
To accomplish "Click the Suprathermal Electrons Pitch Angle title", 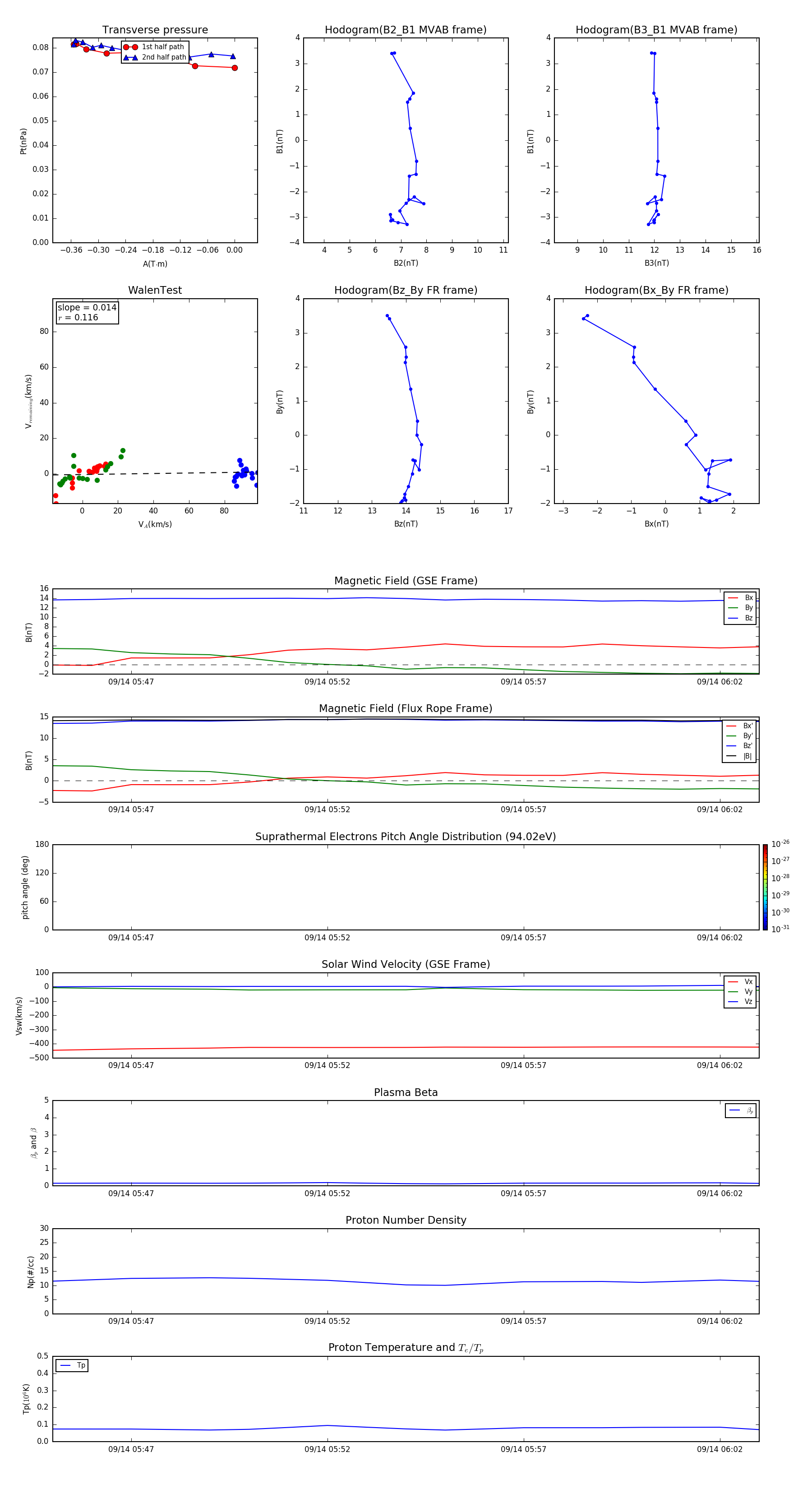I will coord(406,837).
